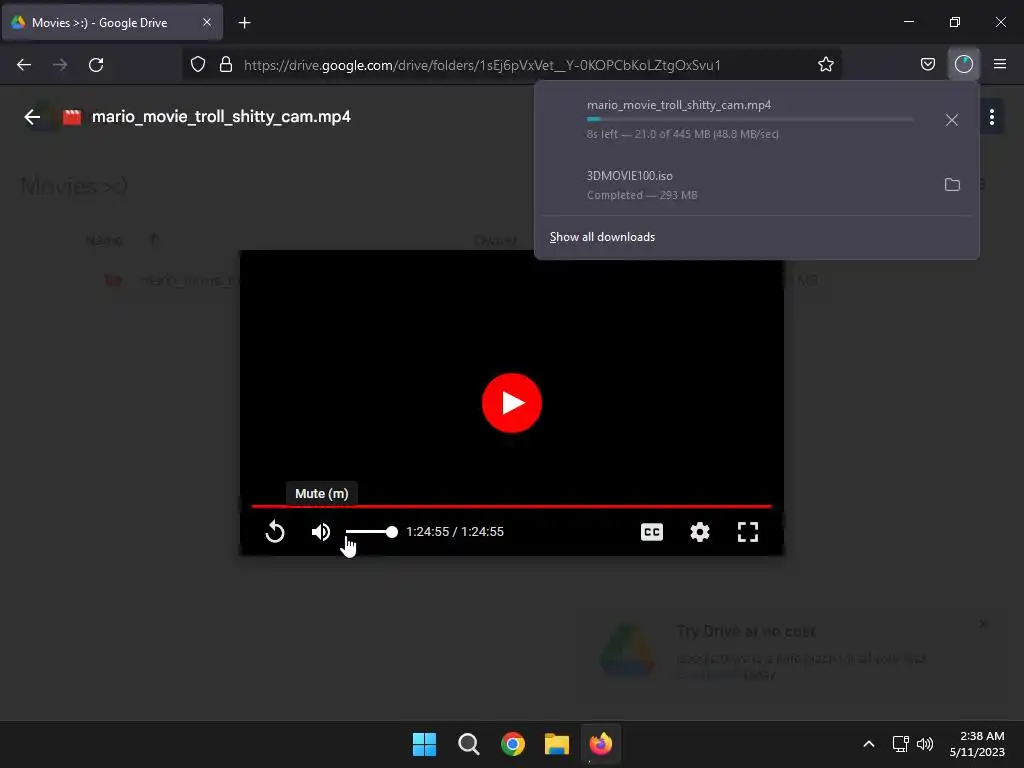Launch Chrome from taskbar
1024x768 pixels.
pyautogui.click(x=513, y=744)
